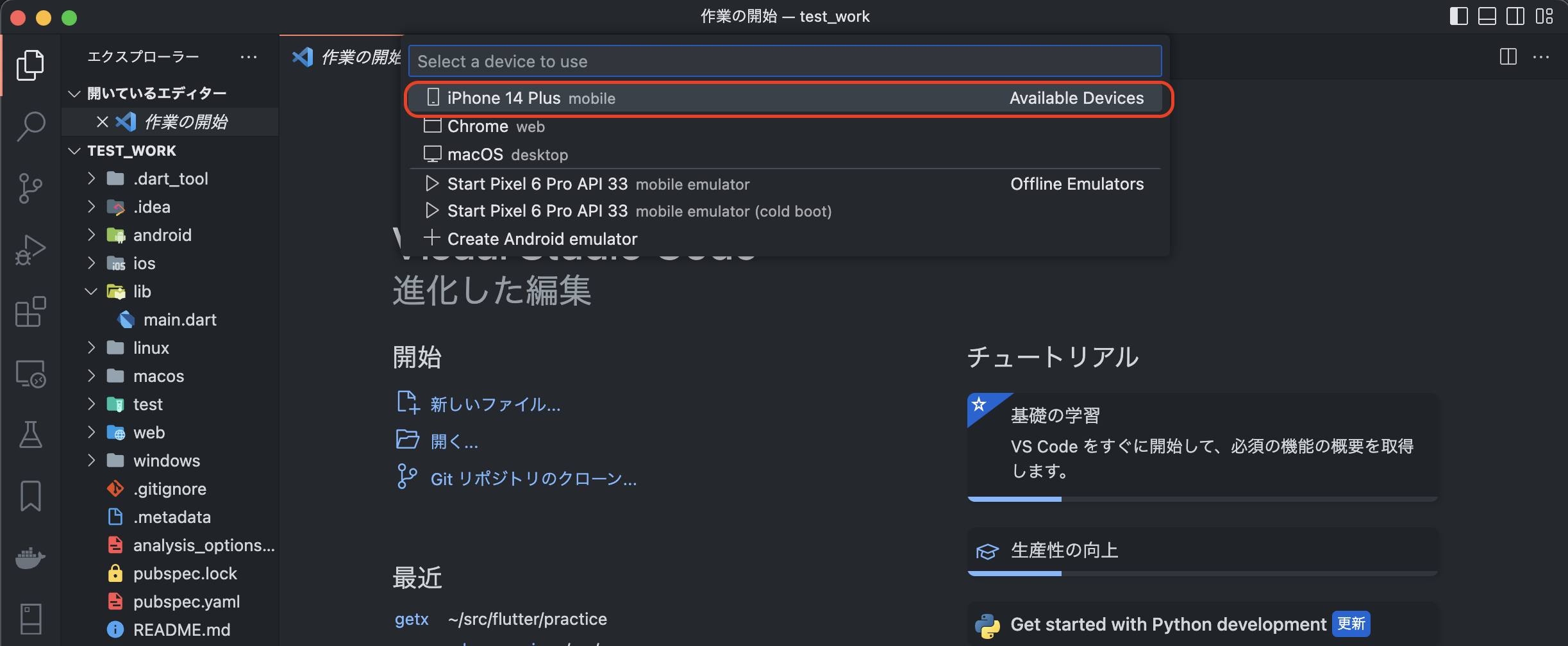This screenshot has width=1568, height=646.
Task: Collapse the lib folder
Action: click(92, 292)
